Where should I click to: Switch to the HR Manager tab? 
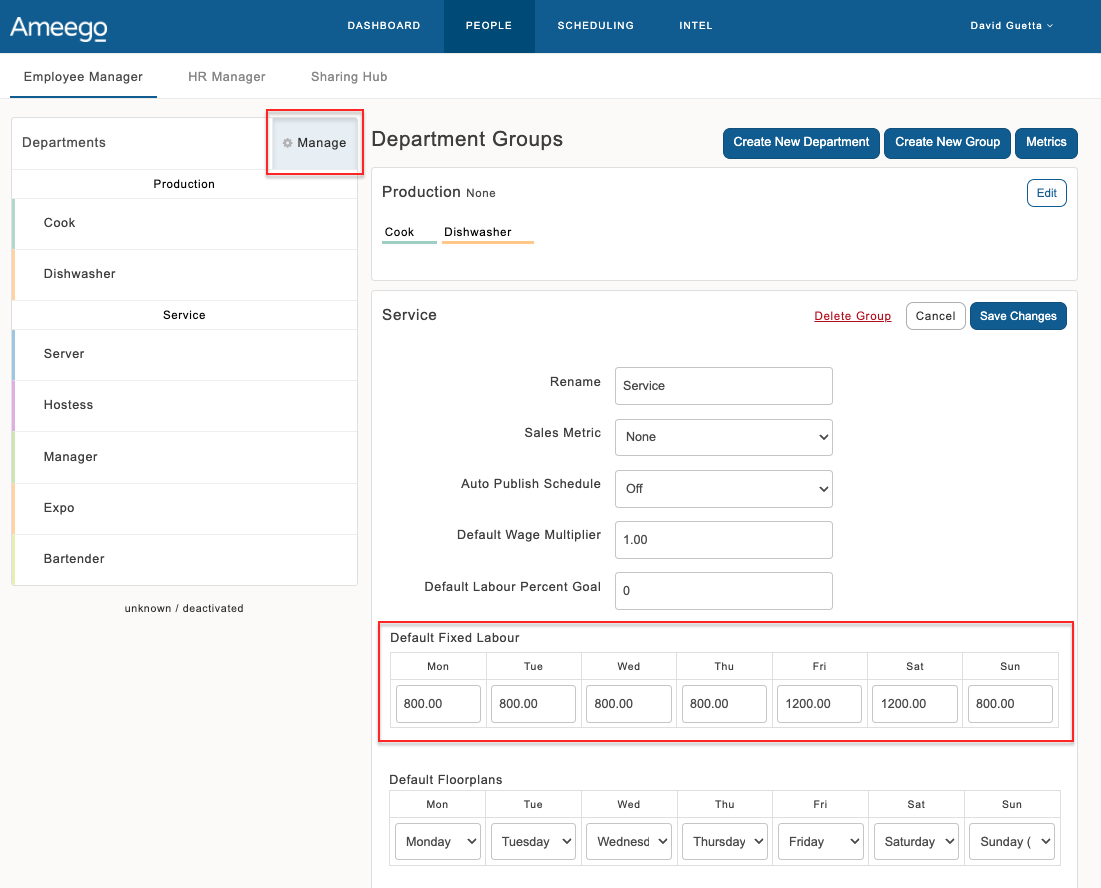[x=227, y=77]
